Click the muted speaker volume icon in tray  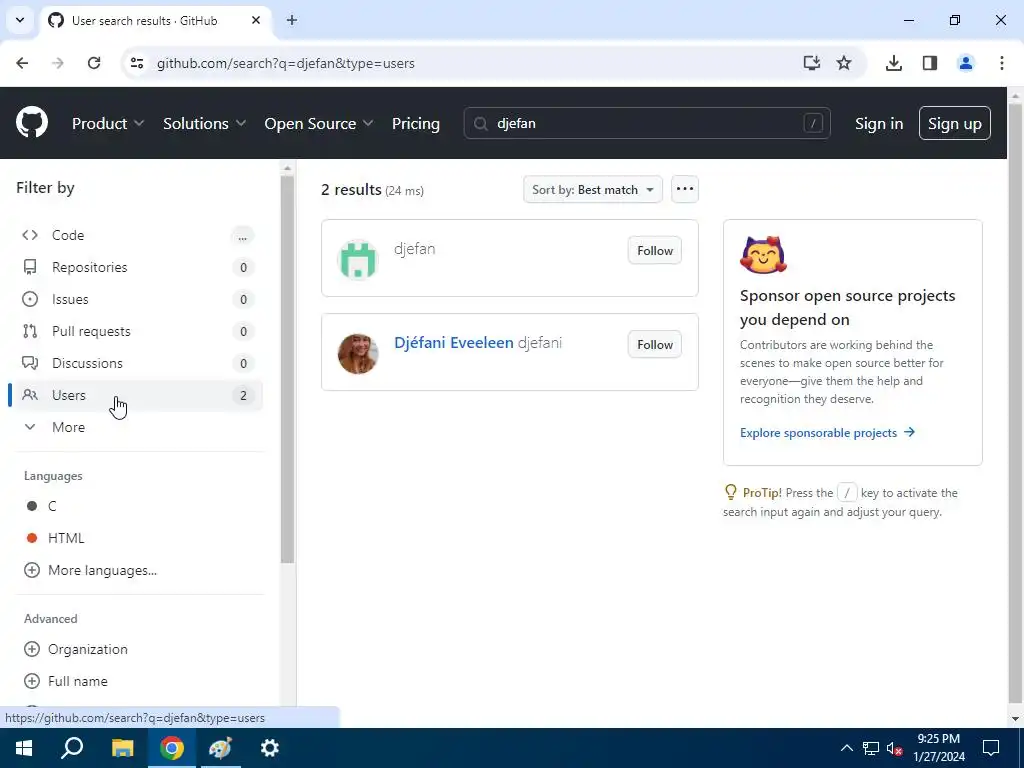click(x=894, y=748)
